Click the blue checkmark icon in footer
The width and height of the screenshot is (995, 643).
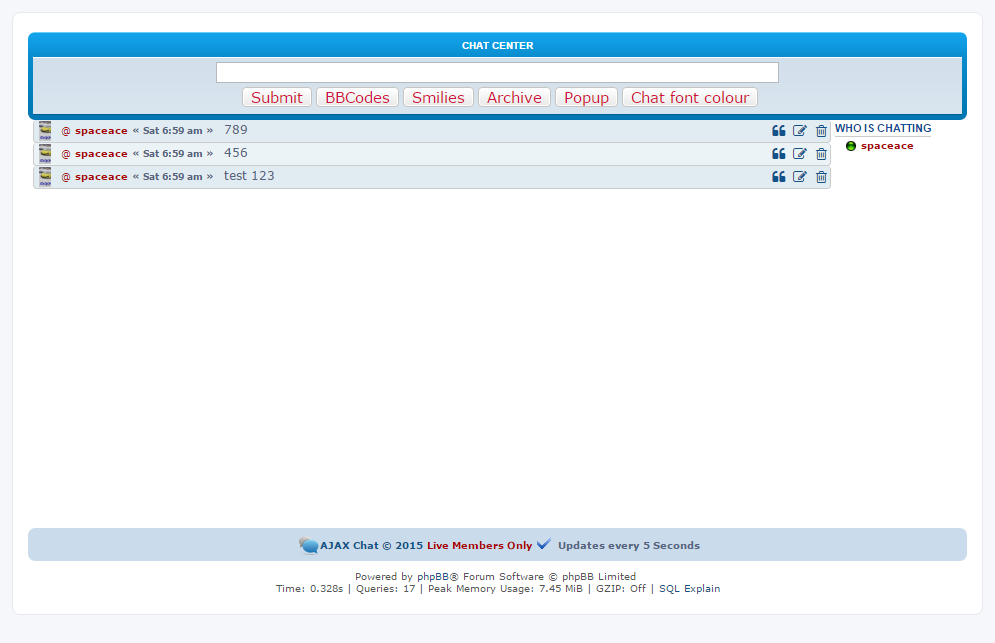click(544, 544)
